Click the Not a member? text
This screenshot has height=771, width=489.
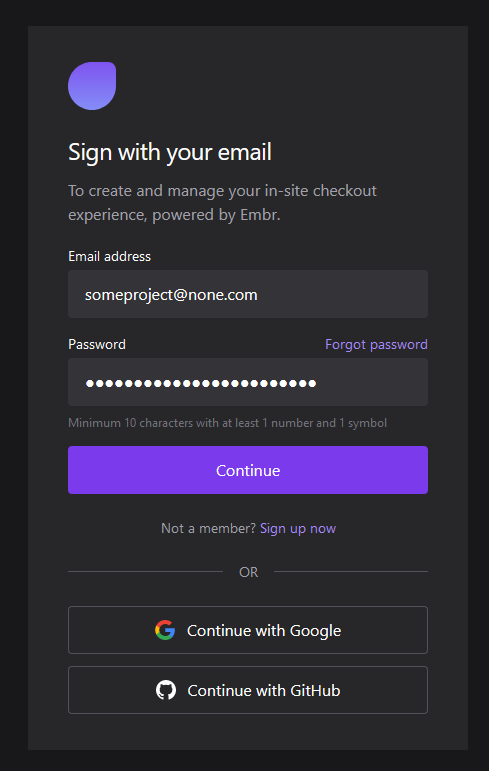209,529
